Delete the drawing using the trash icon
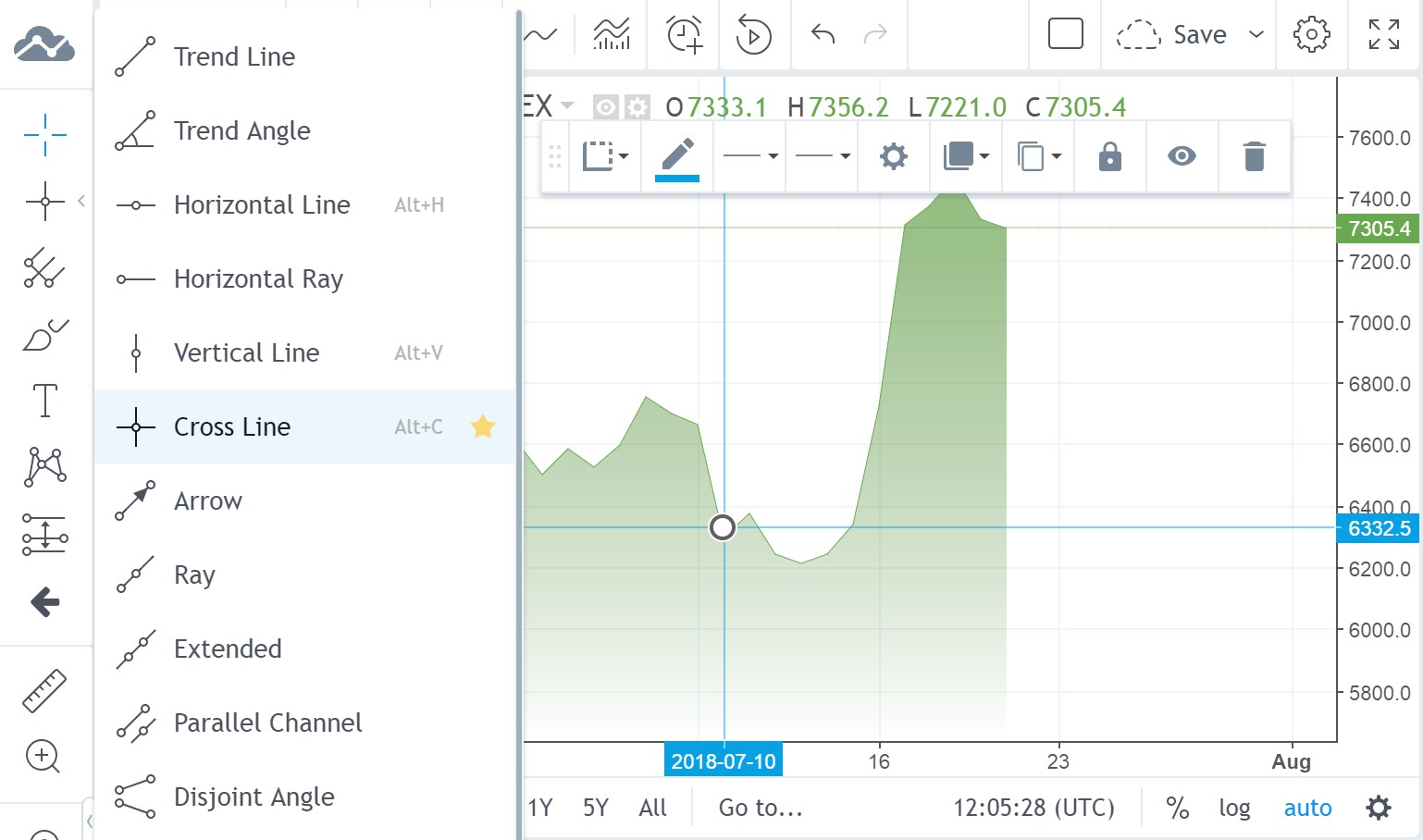 click(1255, 156)
